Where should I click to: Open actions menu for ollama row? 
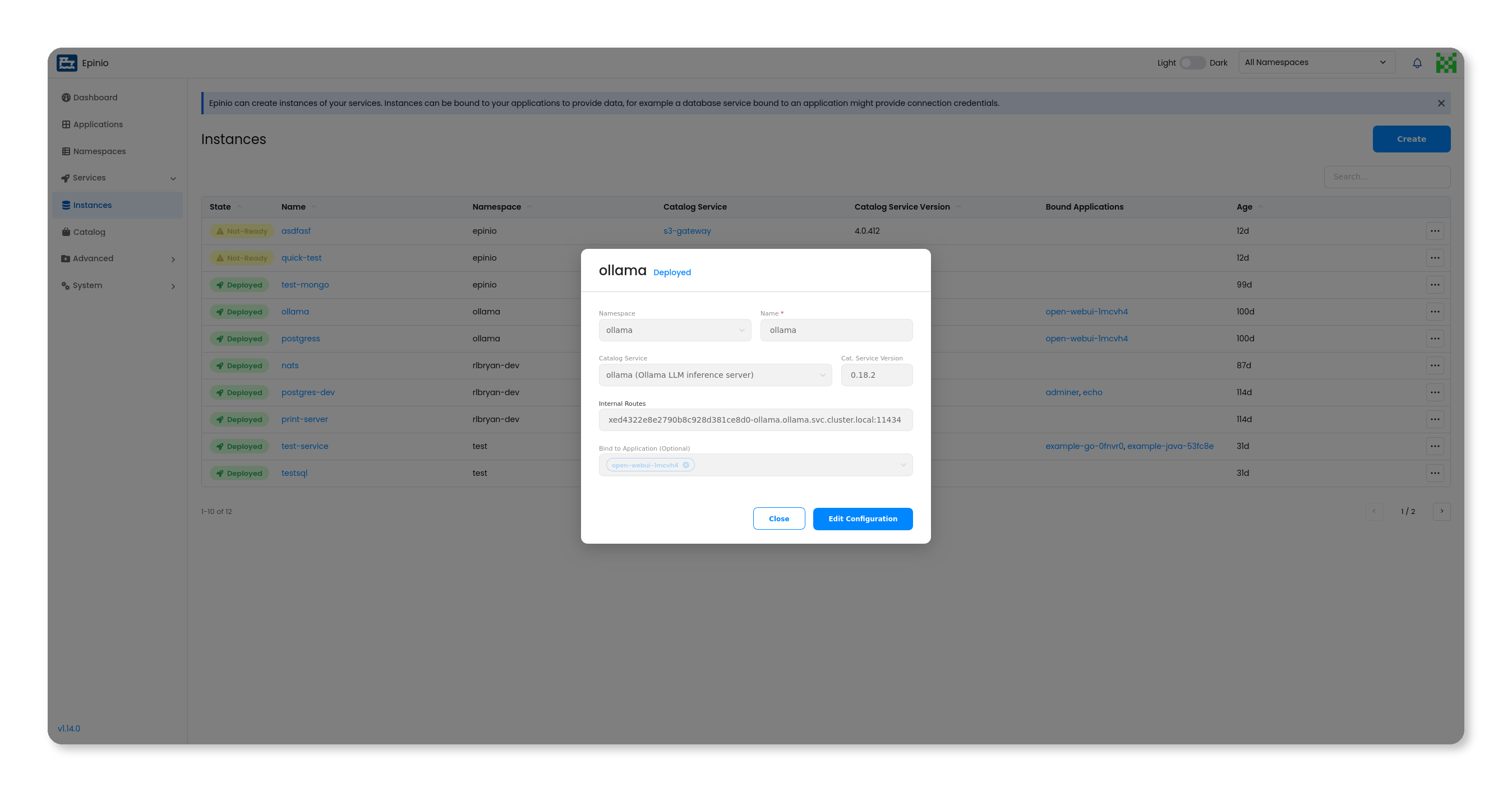coord(1435,312)
